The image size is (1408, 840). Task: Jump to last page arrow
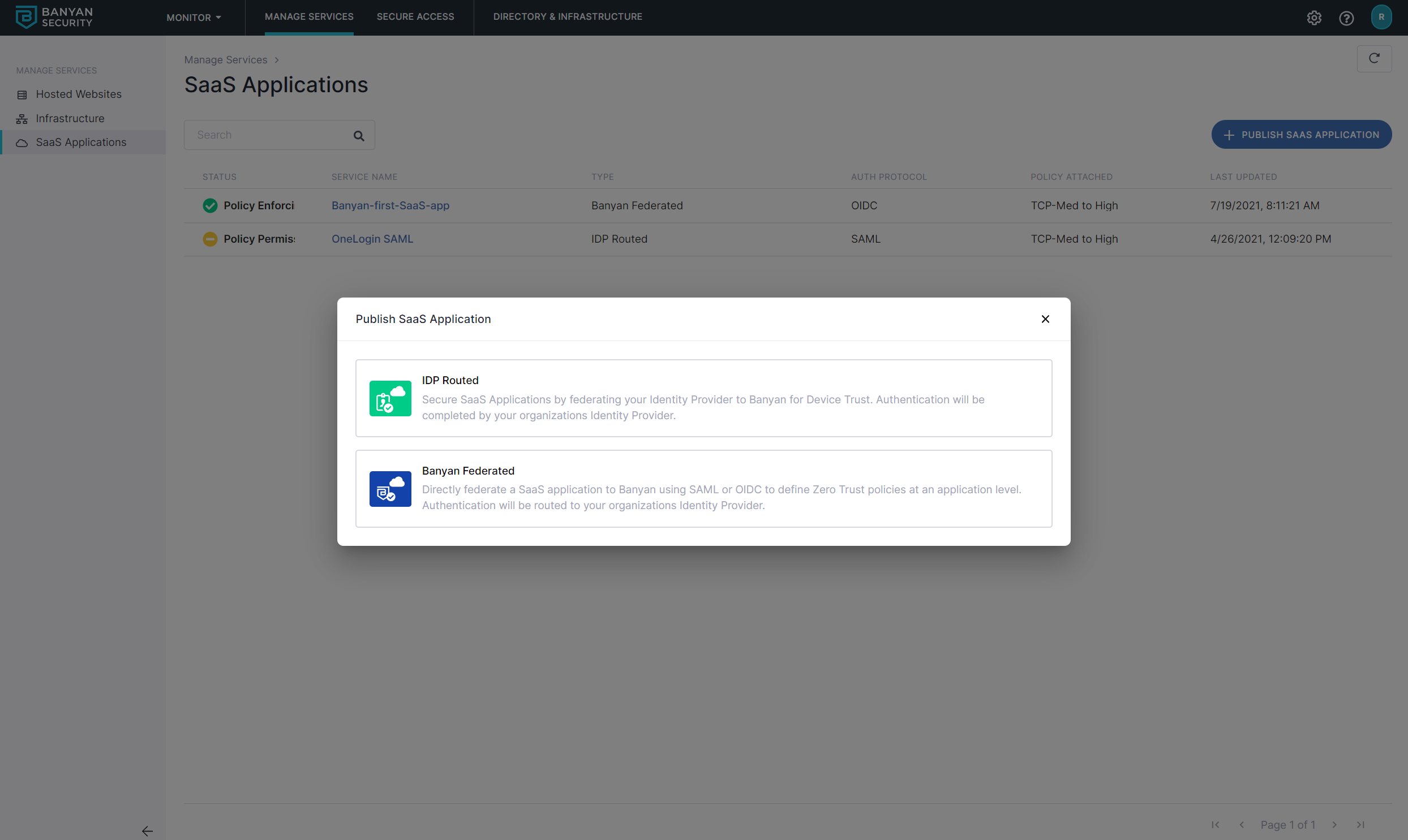(1360, 824)
